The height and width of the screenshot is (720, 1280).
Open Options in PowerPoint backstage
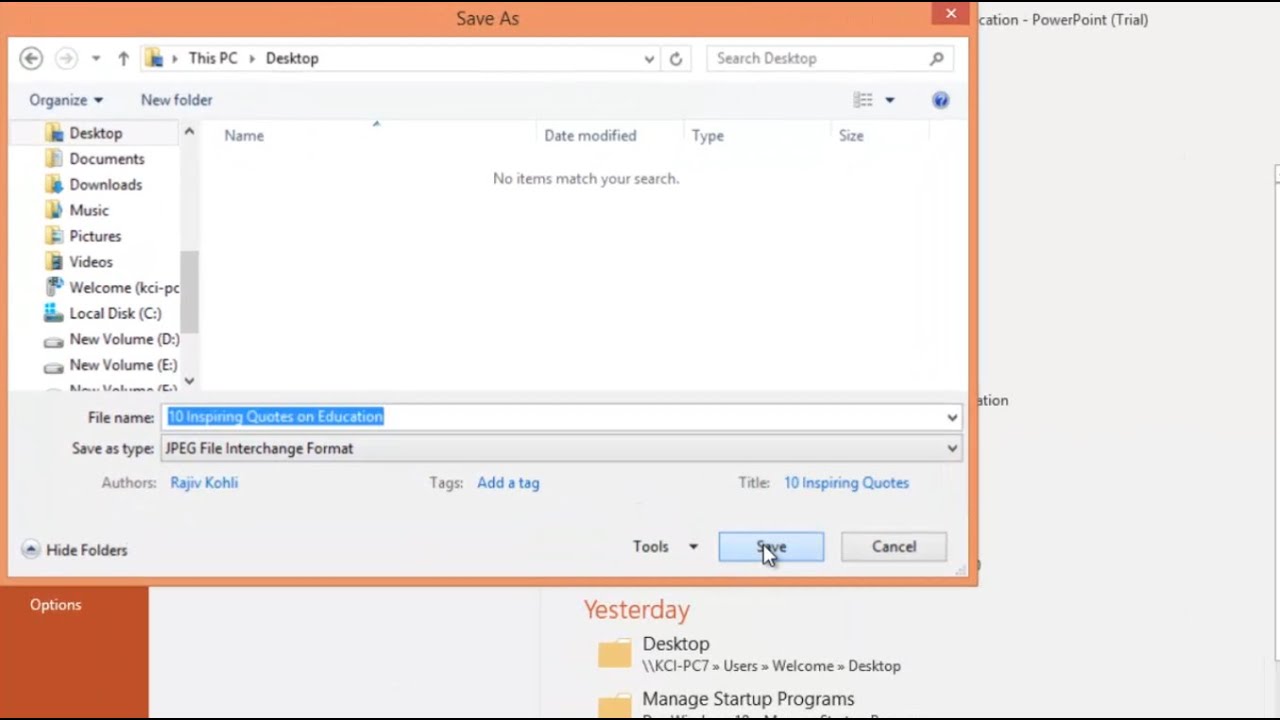(x=56, y=605)
